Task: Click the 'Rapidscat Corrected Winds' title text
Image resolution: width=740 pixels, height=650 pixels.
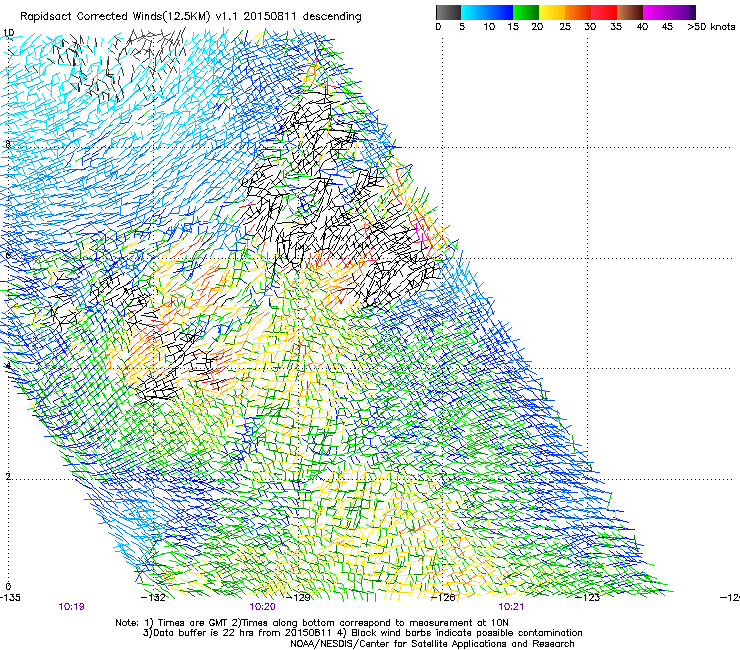Action: [x=92, y=17]
